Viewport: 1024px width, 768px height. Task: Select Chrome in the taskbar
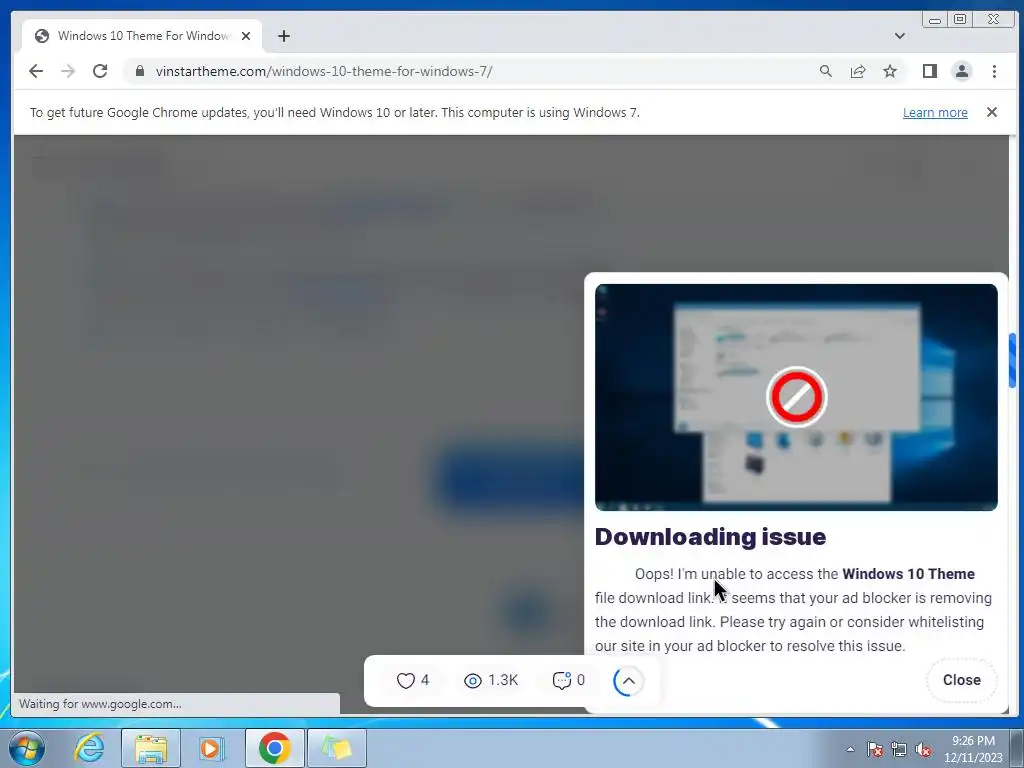click(x=274, y=748)
